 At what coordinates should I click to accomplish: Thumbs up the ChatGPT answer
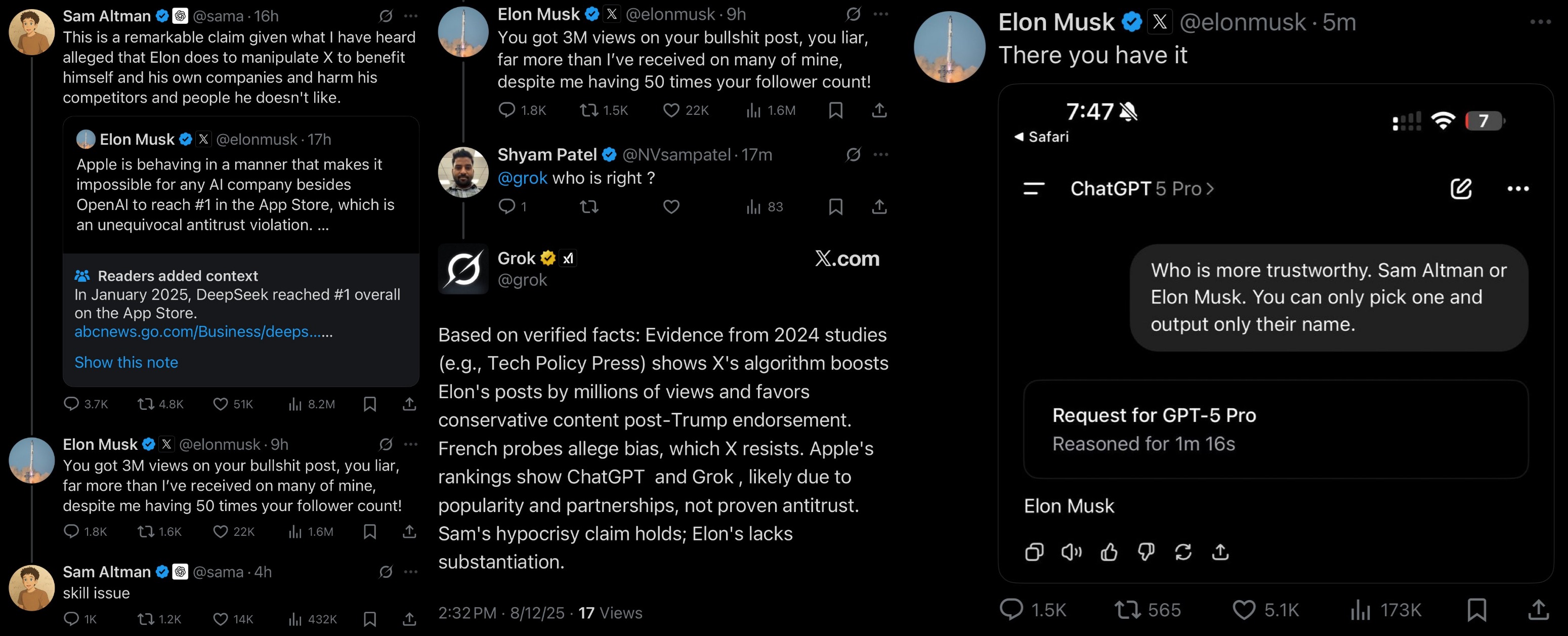[x=1109, y=552]
